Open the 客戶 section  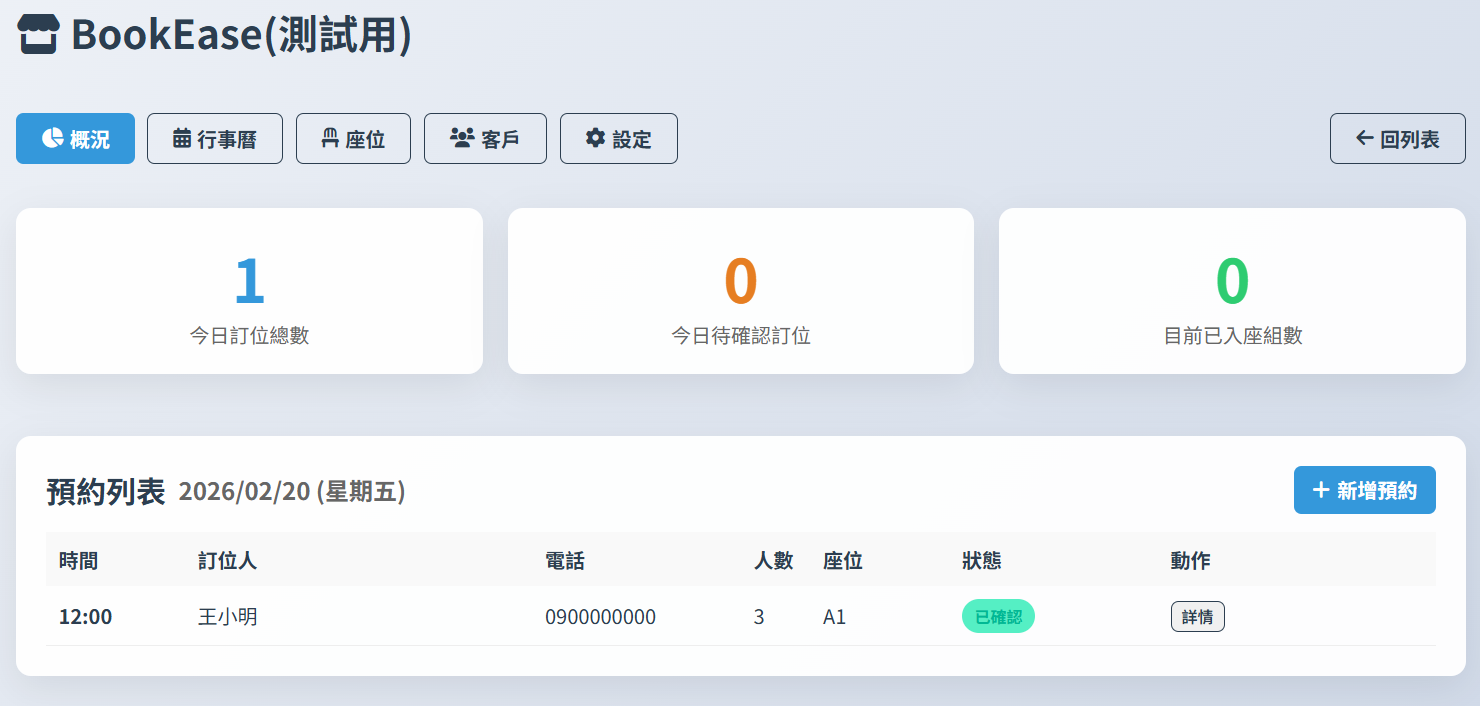pyautogui.click(x=485, y=138)
